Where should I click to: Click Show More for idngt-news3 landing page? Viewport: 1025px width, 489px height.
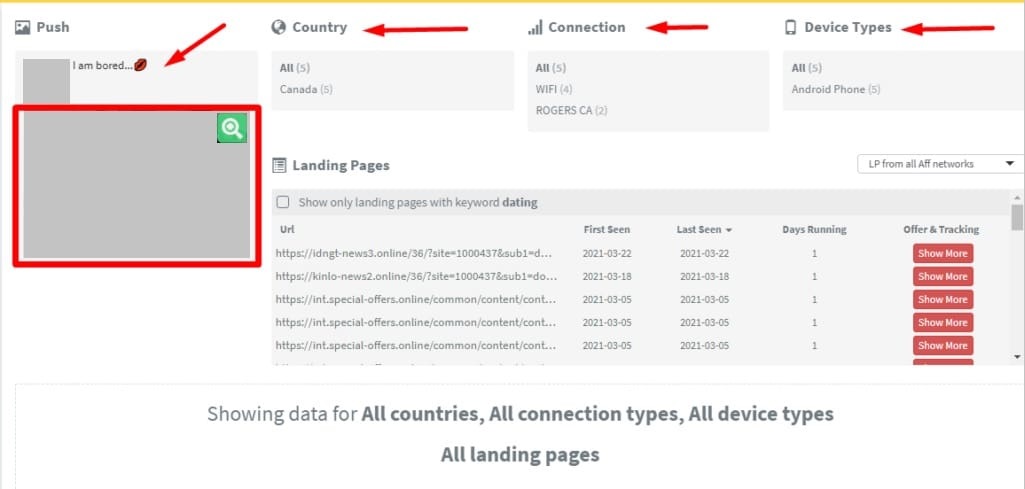point(942,253)
